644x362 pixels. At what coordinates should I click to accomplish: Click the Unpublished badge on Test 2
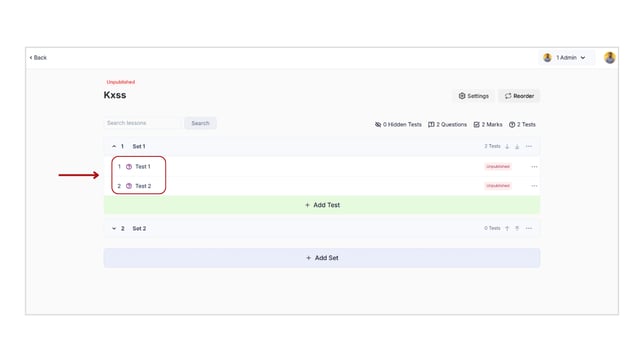click(498, 186)
